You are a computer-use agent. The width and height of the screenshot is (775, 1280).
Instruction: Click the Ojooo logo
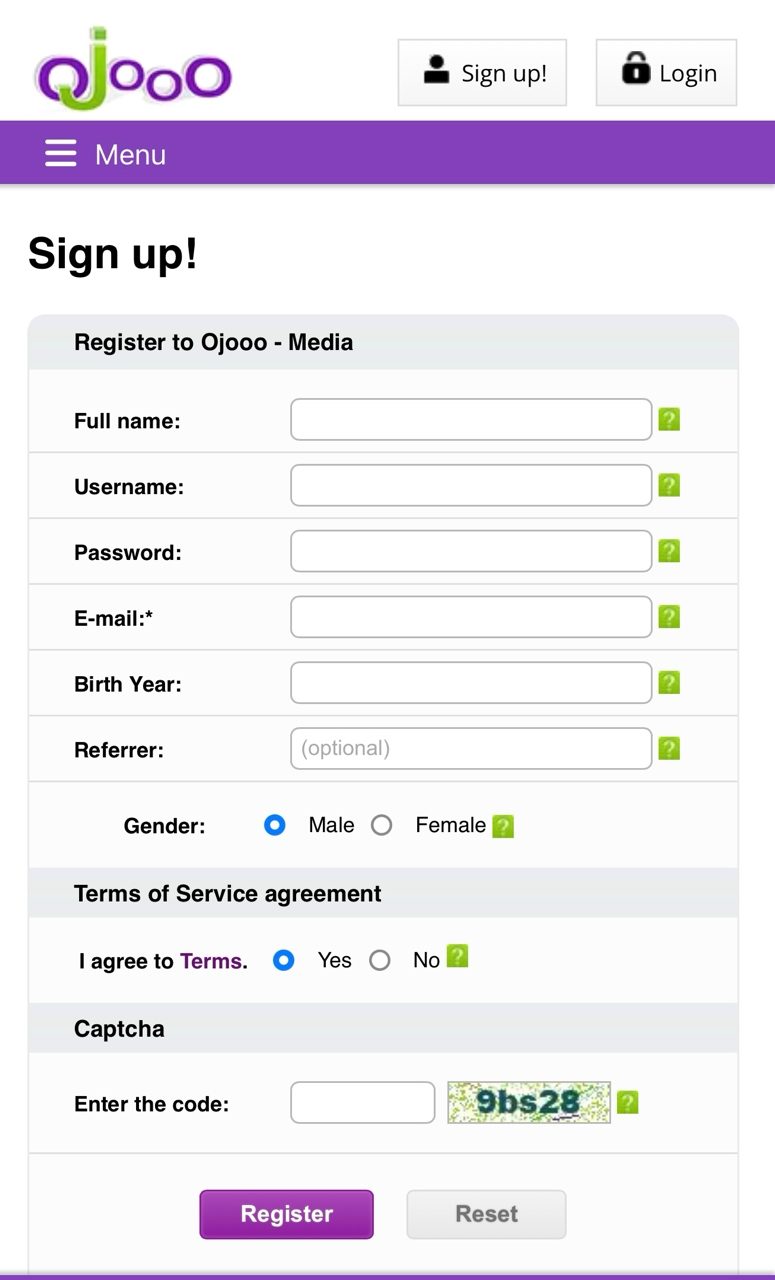[133, 72]
